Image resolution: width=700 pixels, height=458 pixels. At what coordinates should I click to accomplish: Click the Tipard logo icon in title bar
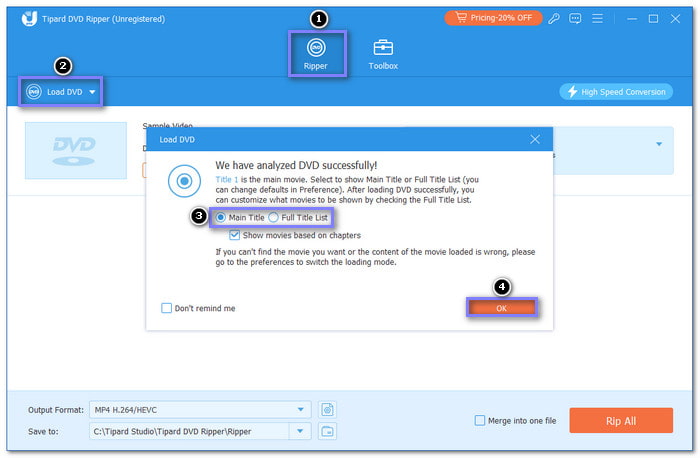pos(29,19)
